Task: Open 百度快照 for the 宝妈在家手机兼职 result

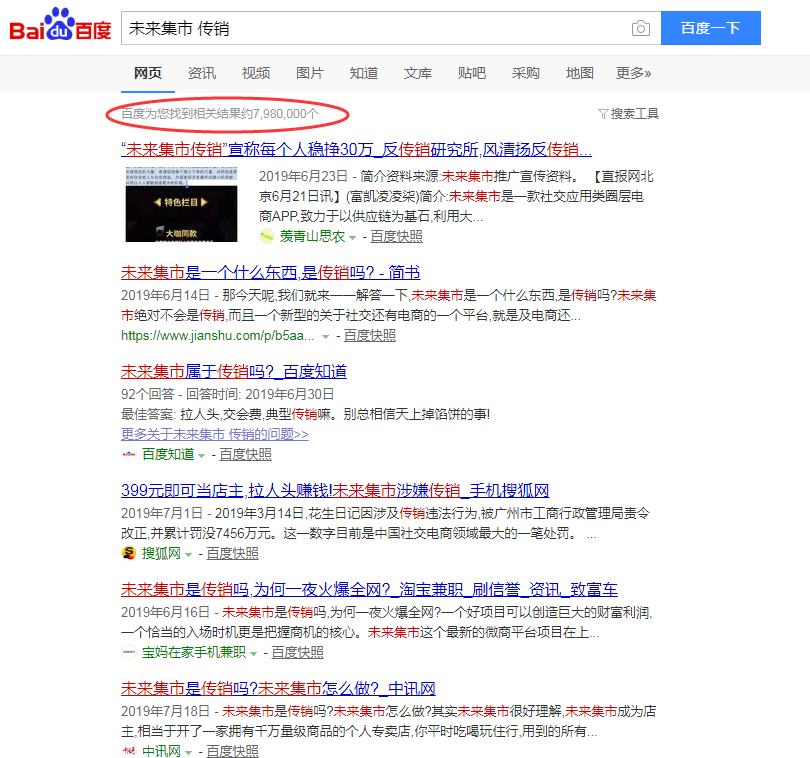Action: tap(298, 653)
